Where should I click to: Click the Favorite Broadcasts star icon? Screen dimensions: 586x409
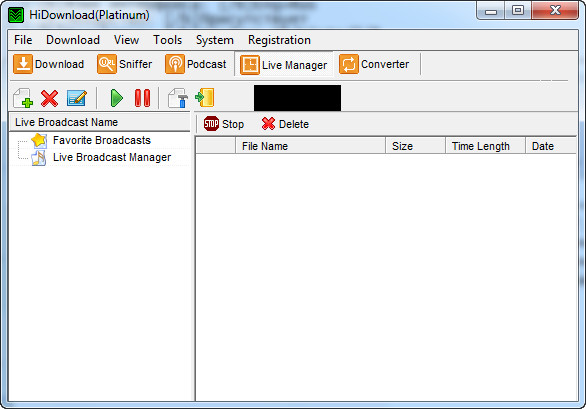point(39,141)
